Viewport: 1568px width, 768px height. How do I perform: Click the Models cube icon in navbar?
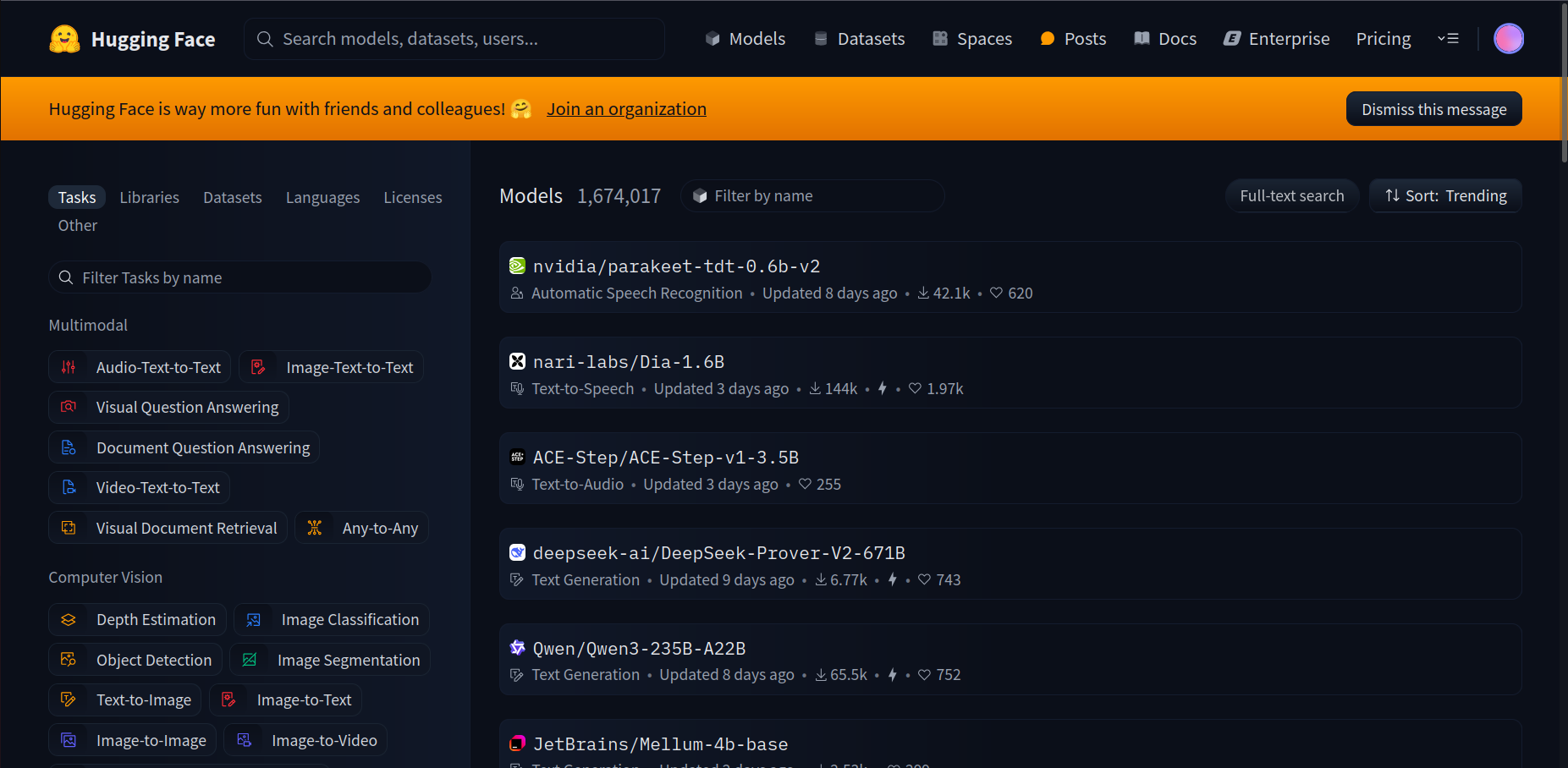tap(712, 39)
